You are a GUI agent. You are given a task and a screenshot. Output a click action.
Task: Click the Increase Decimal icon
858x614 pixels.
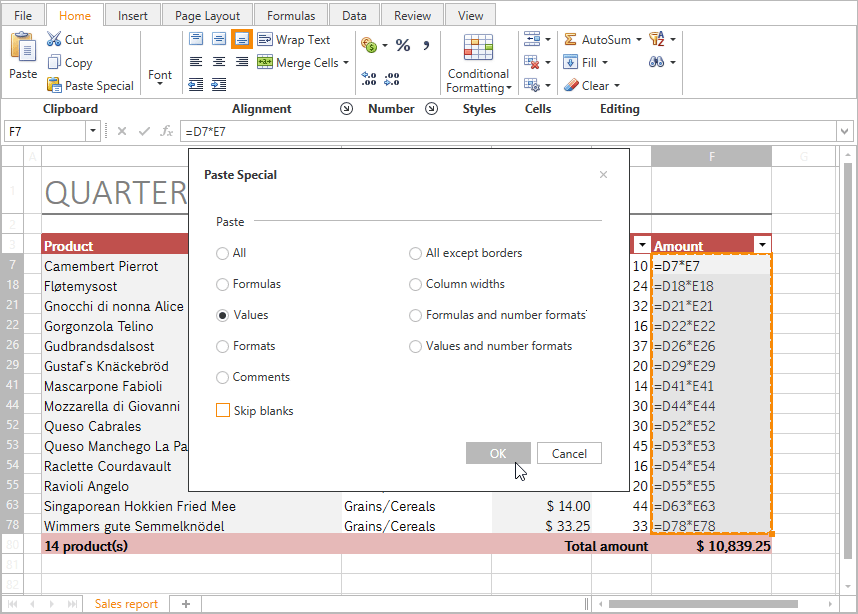pyautogui.click(x=369, y=79)
